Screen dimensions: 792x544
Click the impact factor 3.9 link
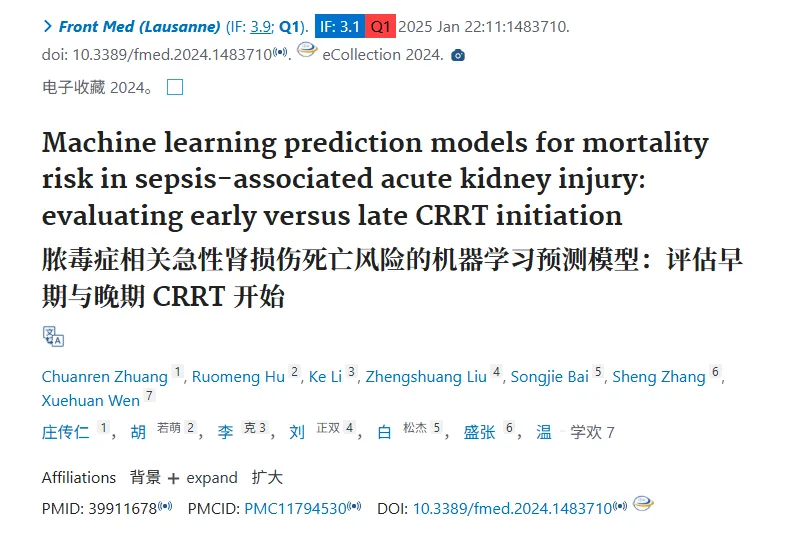(x=261, y=27)
